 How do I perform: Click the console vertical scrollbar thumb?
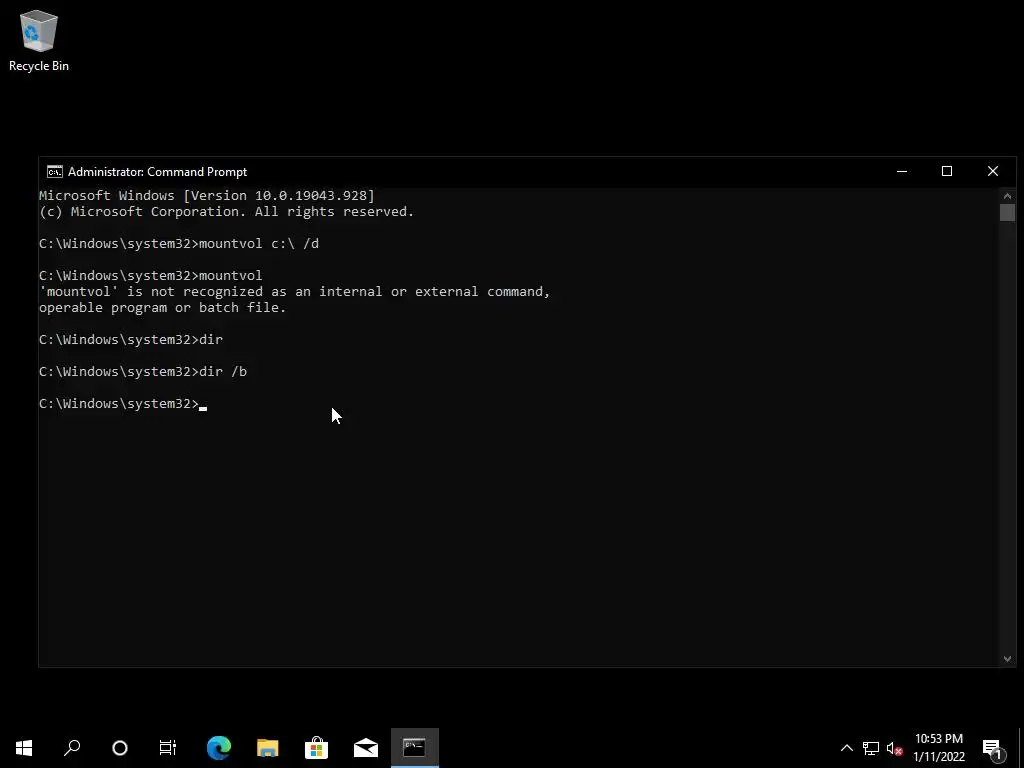1007,212
